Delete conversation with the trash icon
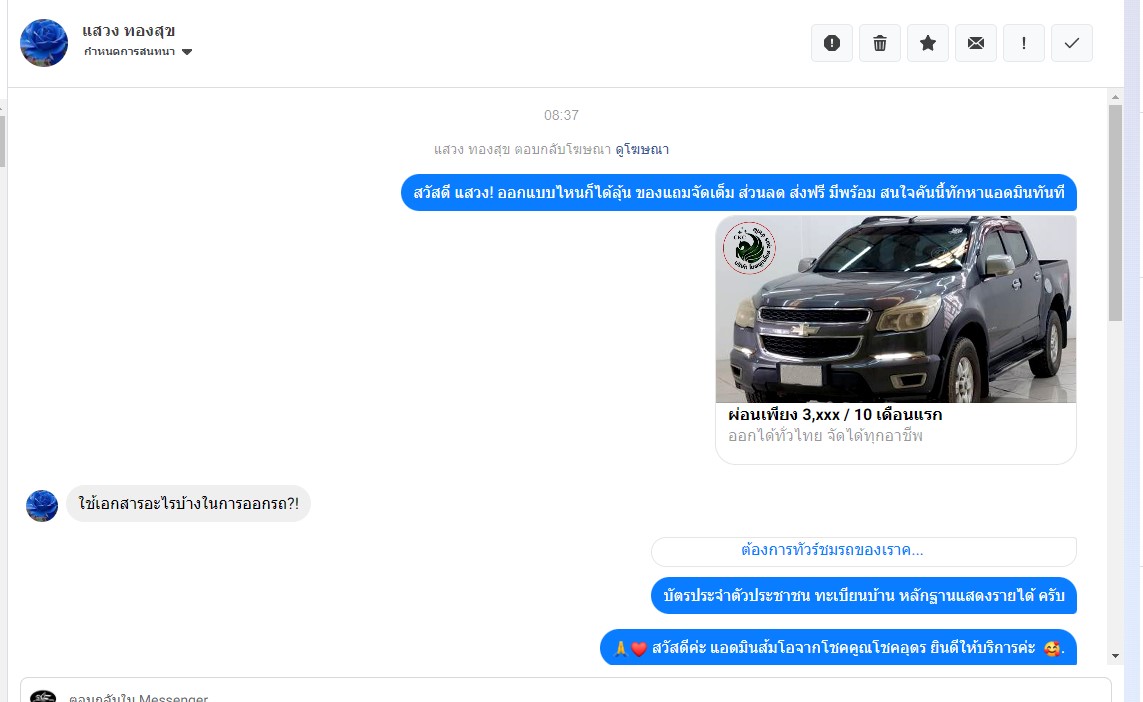Screen dimensions: 1143x702 pos(879,43)
